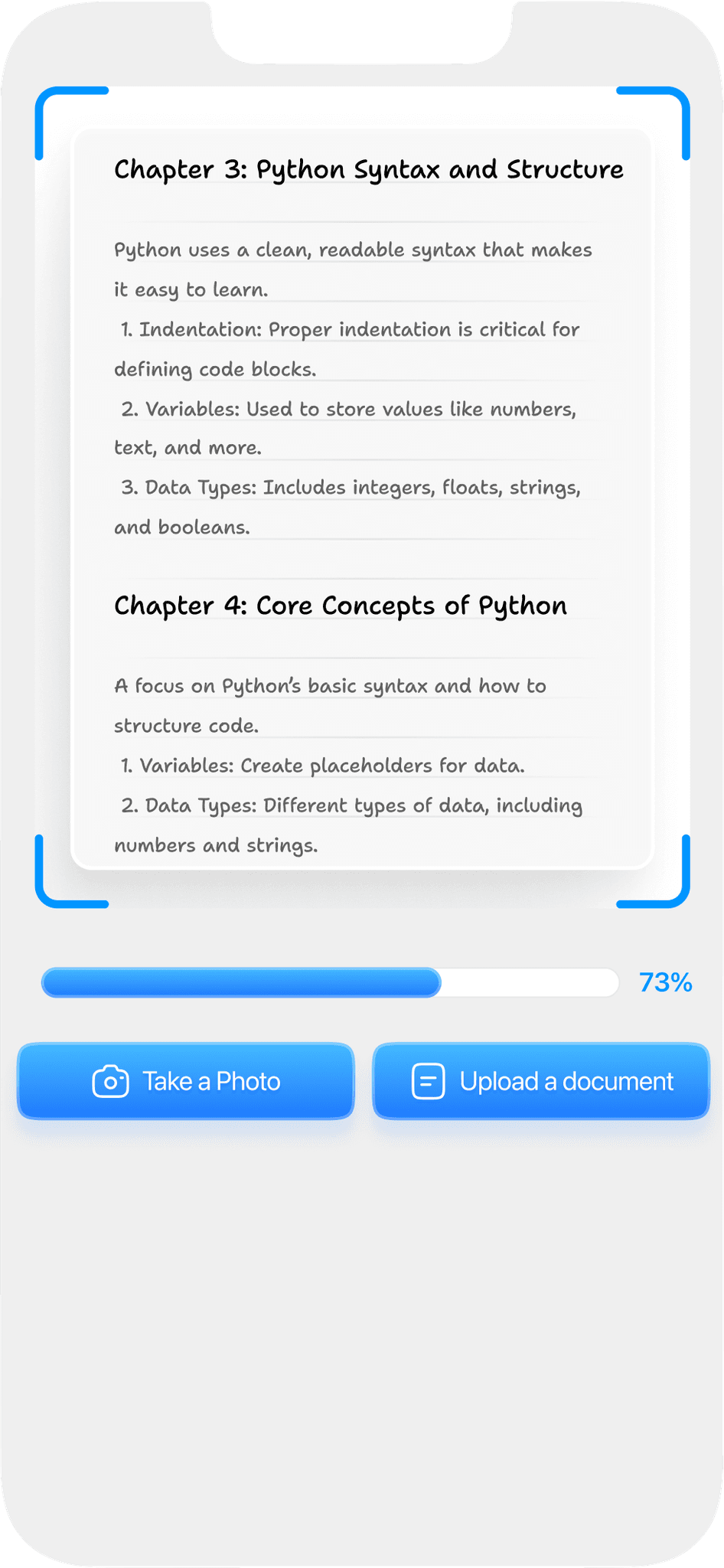The height and width of the screenshot is (1568, 724).
Task: Click the Data Types: Different types of data line
Action: [x=348, y=825]
